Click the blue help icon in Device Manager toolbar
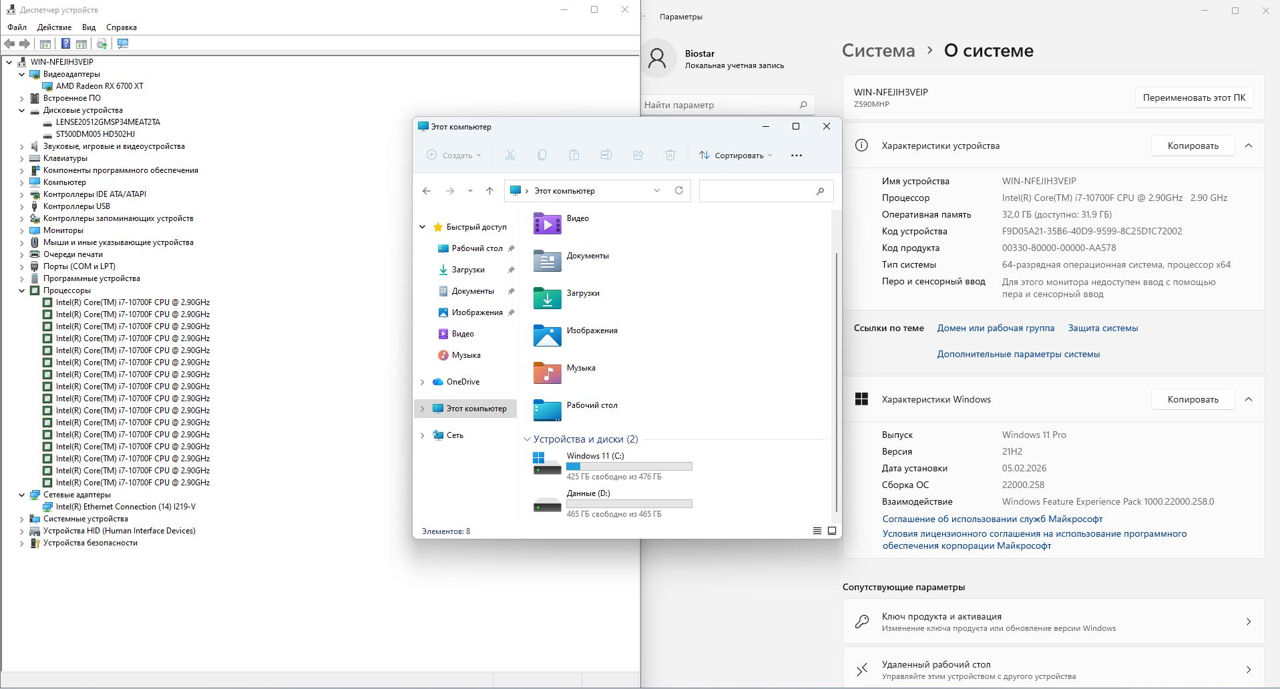This screenshot has width=1280, height=689. [66, 44]
